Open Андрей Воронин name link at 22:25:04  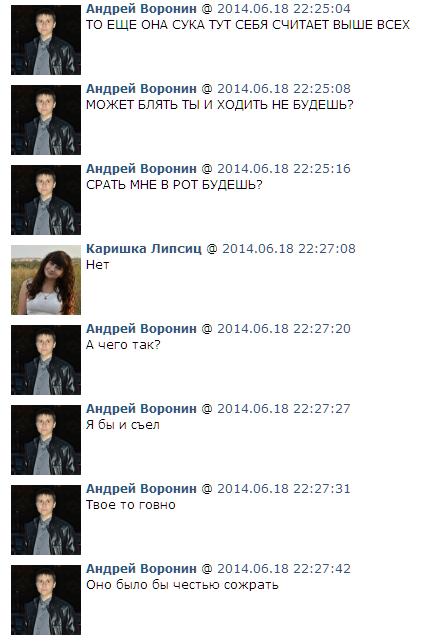[141, 9]
